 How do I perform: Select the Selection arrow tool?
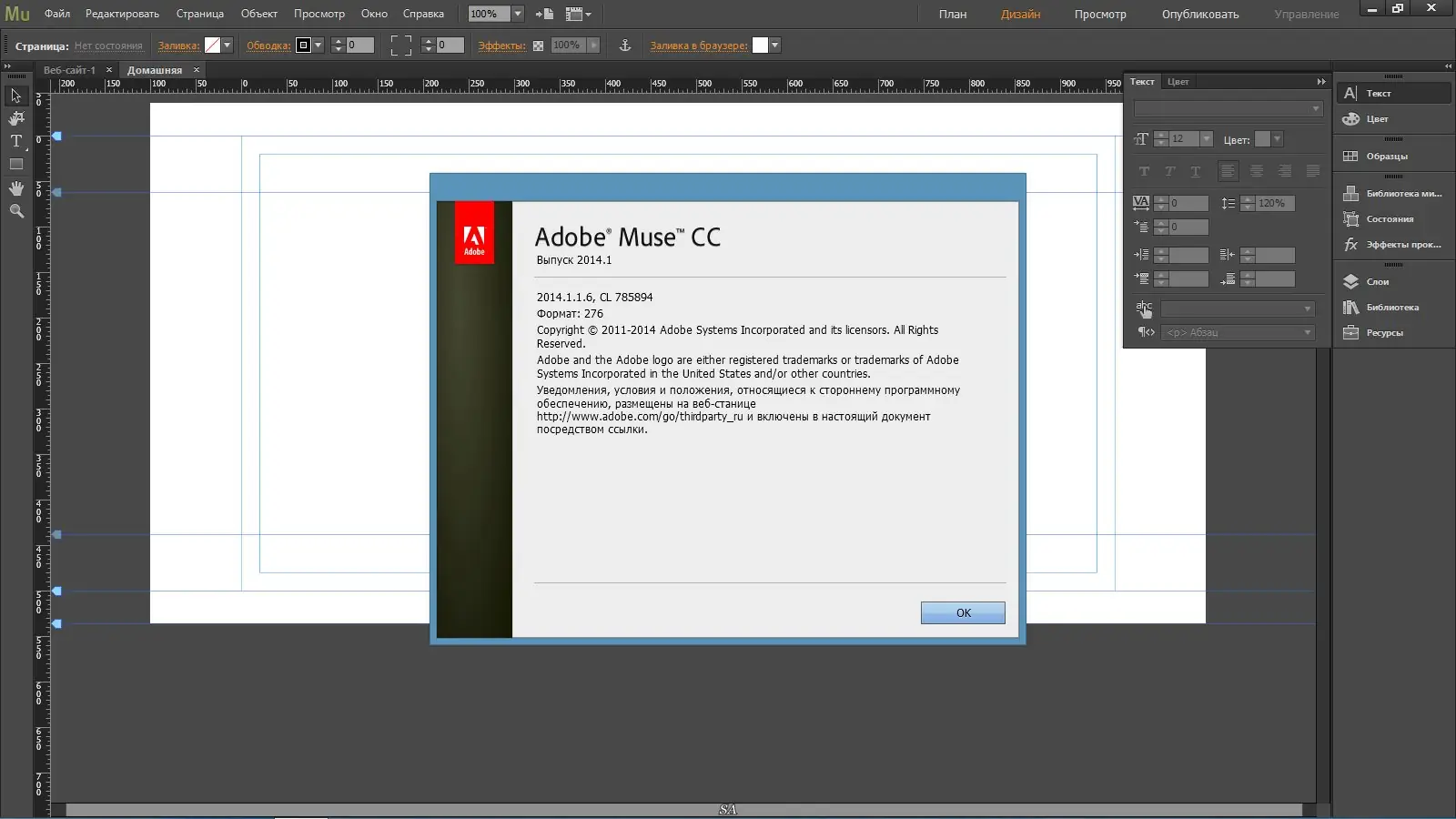point(15,96)
